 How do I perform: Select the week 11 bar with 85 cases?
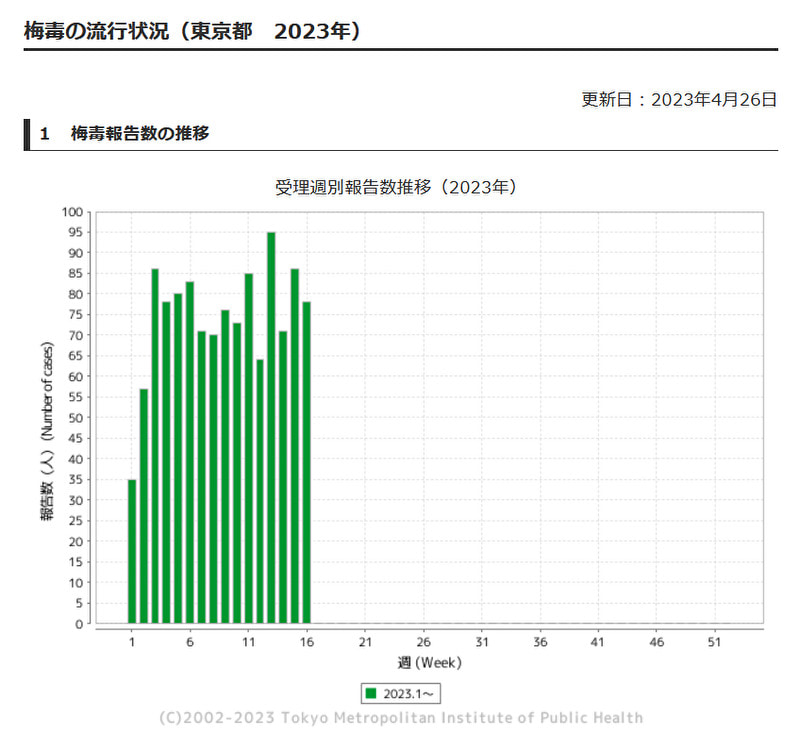(248, 448)
